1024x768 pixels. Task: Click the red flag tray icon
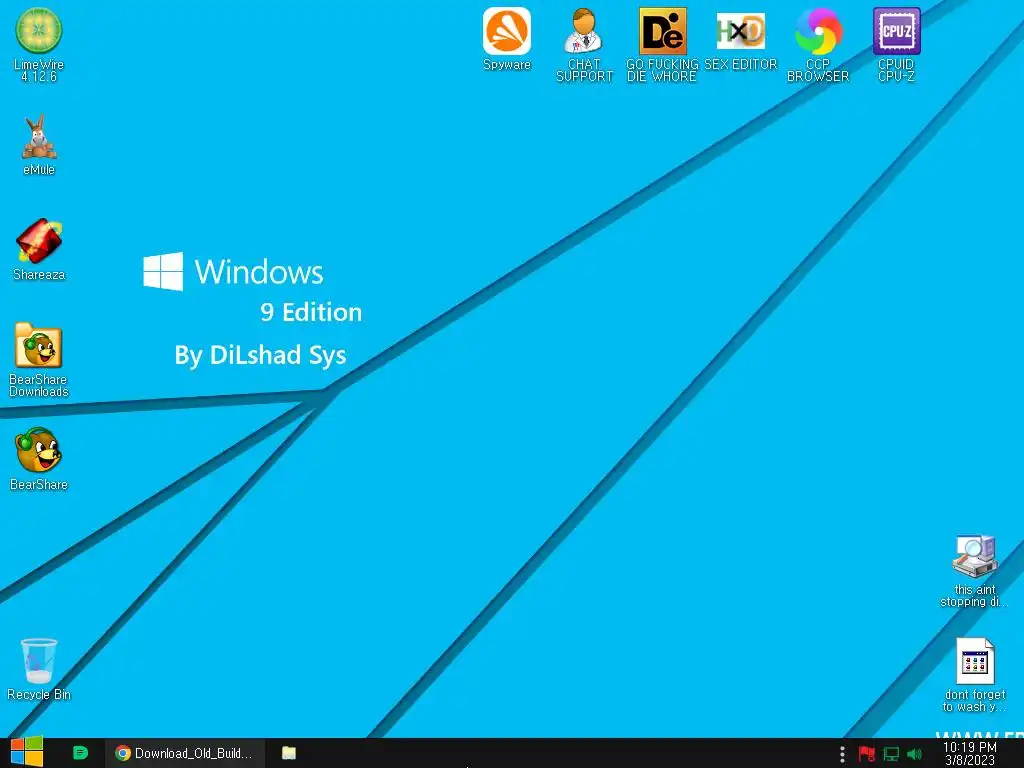coord(867,754)
